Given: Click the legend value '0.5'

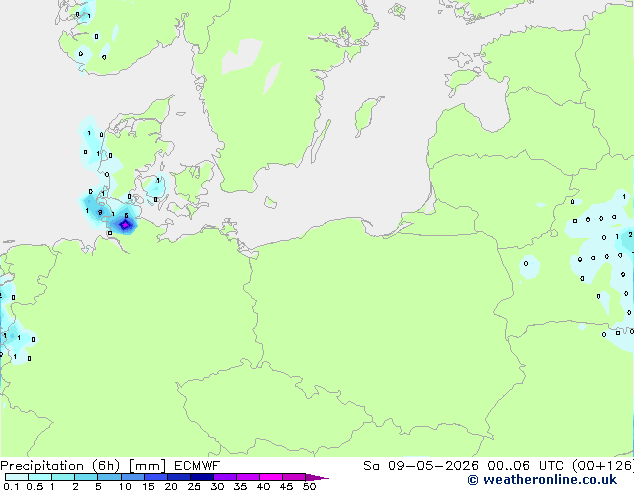Looking at the screenshot, I should [35, 486].
